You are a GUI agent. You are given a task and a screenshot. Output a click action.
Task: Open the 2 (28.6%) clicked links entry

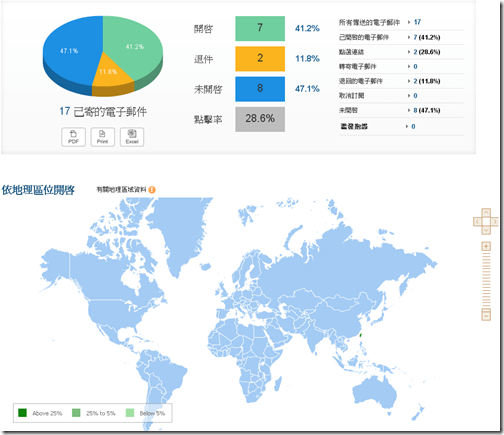pyautogui.click(x=427, y=52)
